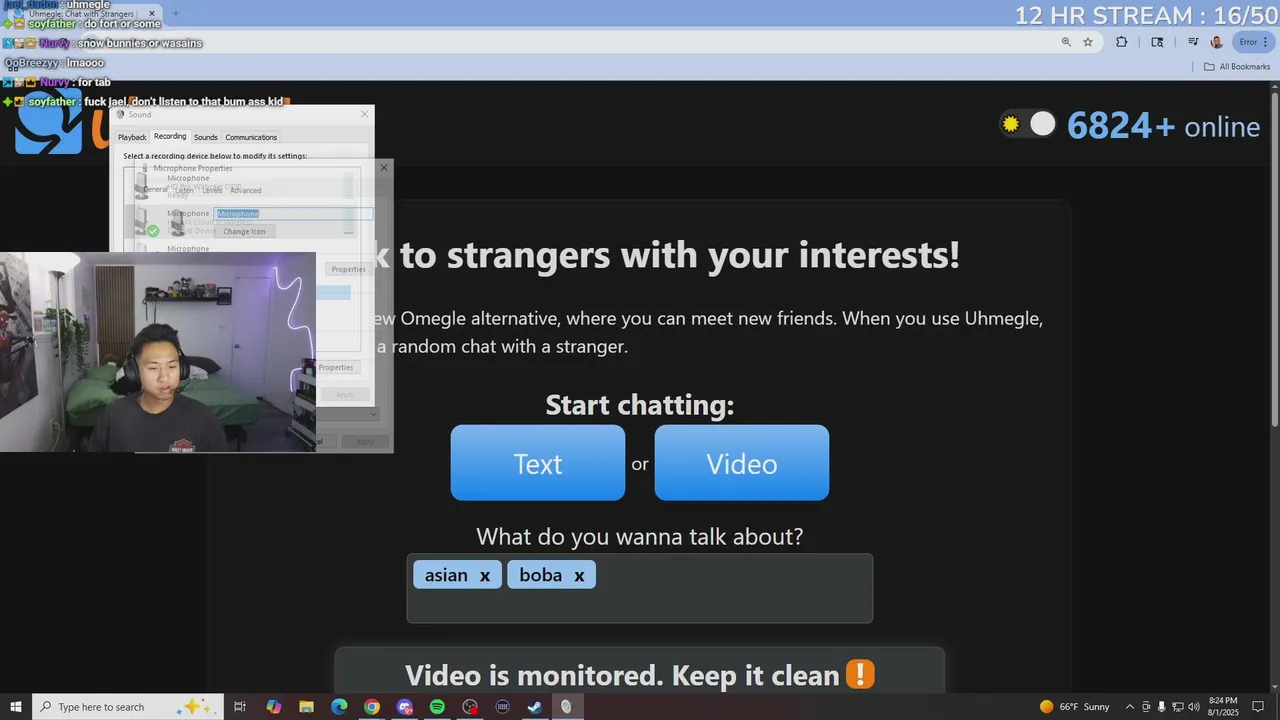Open Google Chrome from taskbar

[372, 707]
